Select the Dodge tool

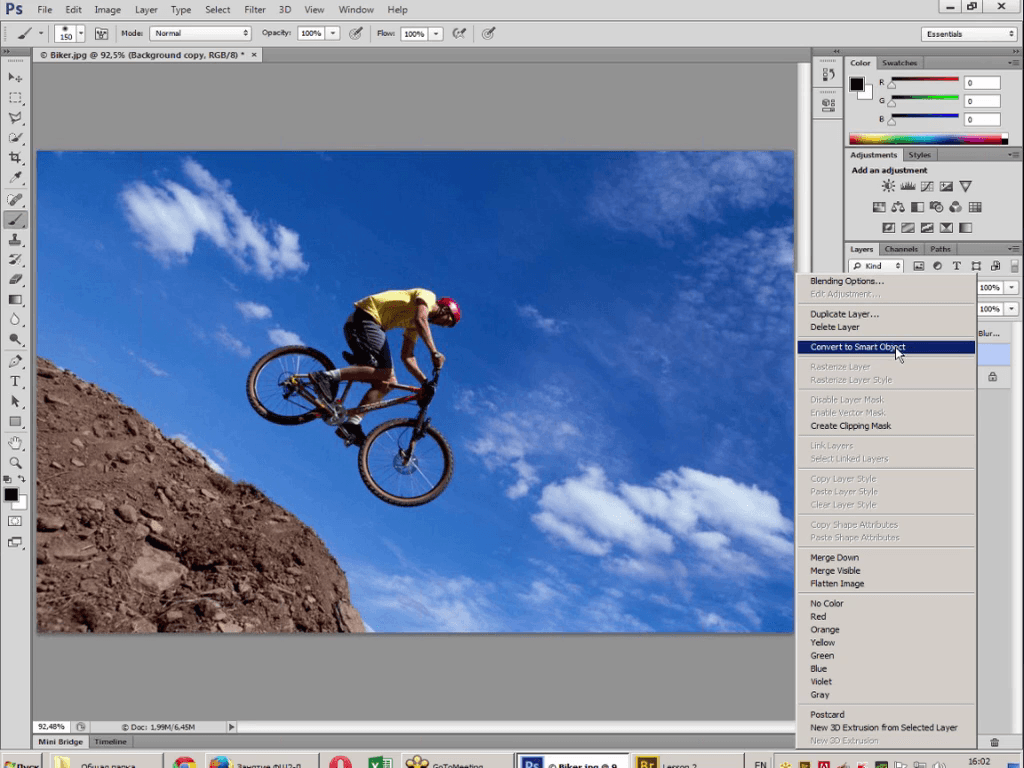(x=15, y=339)
